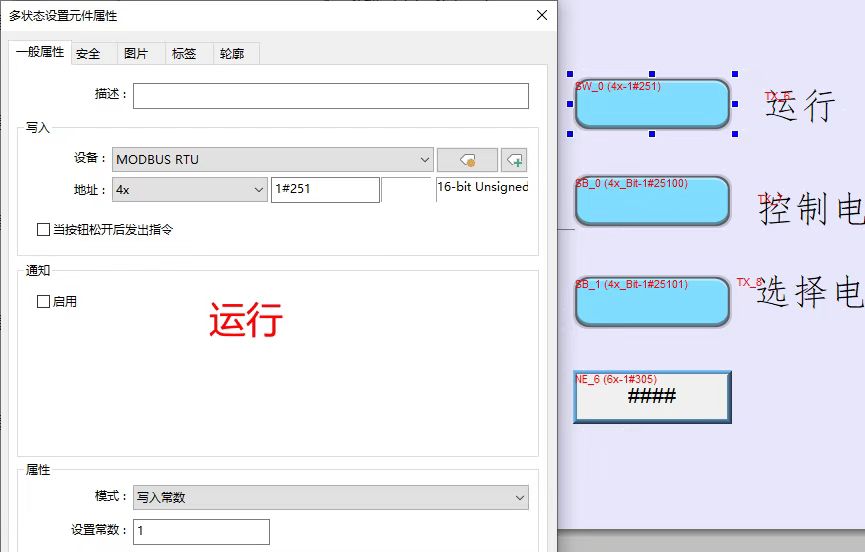Click the empty field beside the address

[x=406, y=190]
